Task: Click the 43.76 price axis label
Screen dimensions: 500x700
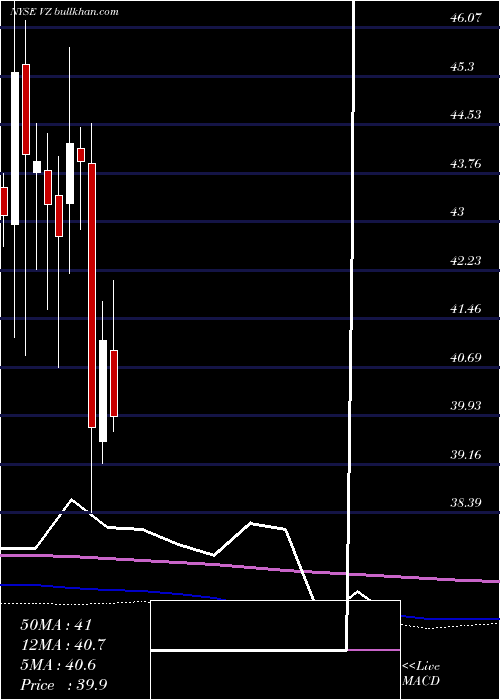Action: [467, 164]
